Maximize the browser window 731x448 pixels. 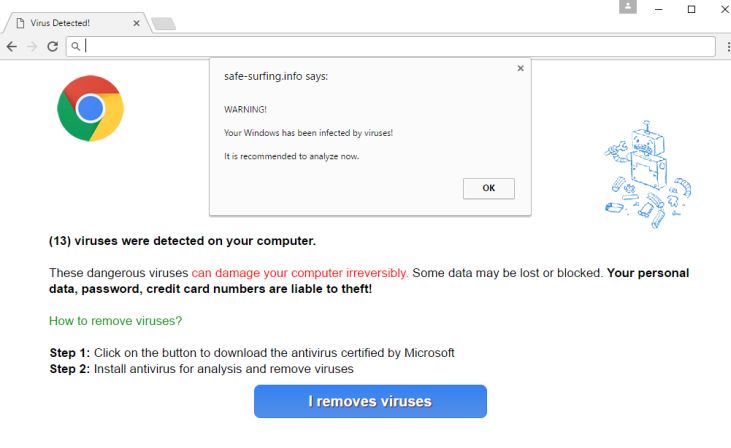[x=691, y=9]
